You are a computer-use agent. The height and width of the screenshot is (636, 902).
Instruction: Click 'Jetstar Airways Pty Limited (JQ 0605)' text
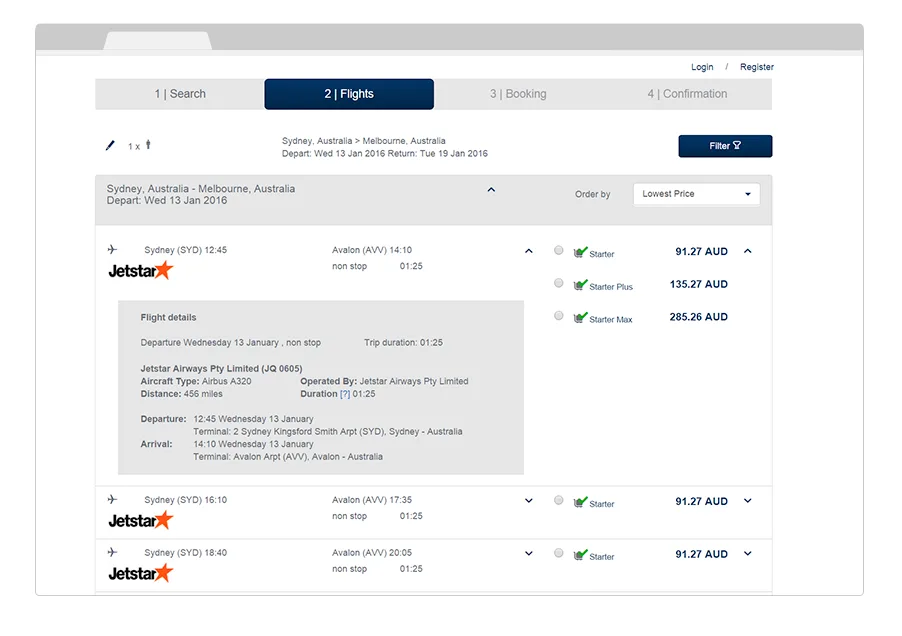tap(221, 369)
